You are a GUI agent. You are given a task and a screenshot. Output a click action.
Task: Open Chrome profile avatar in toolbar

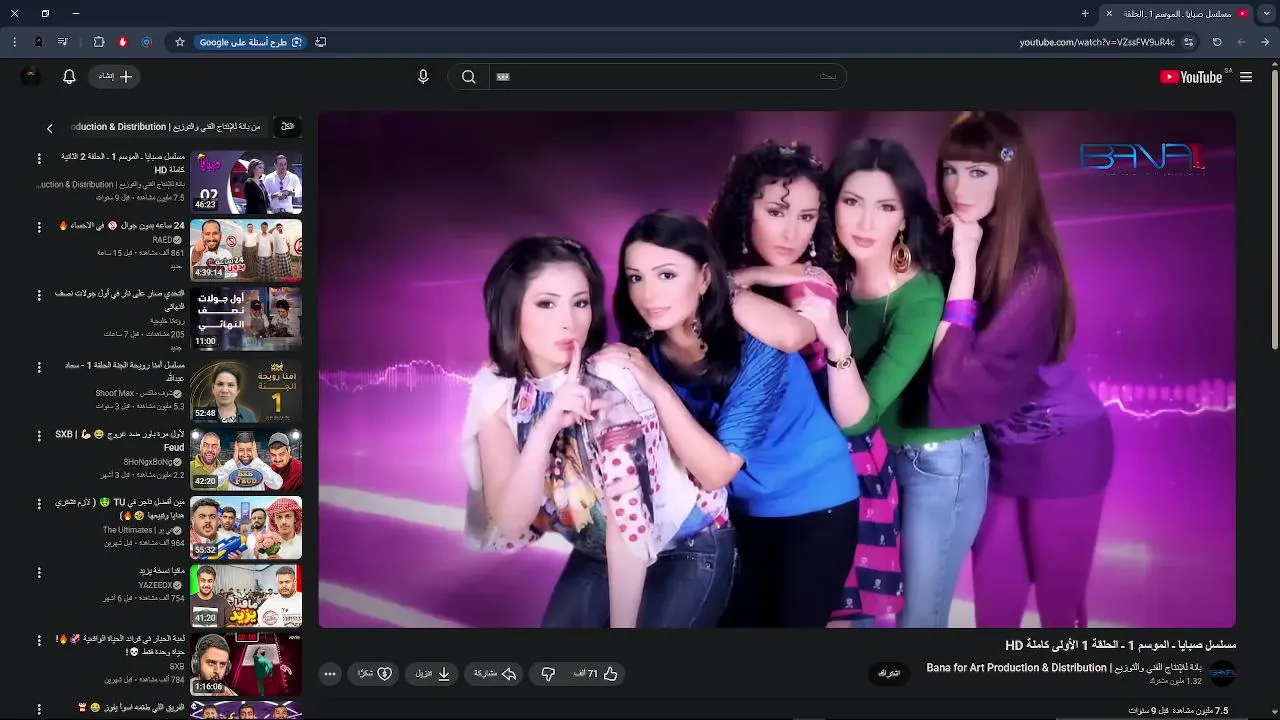point(39,42)
